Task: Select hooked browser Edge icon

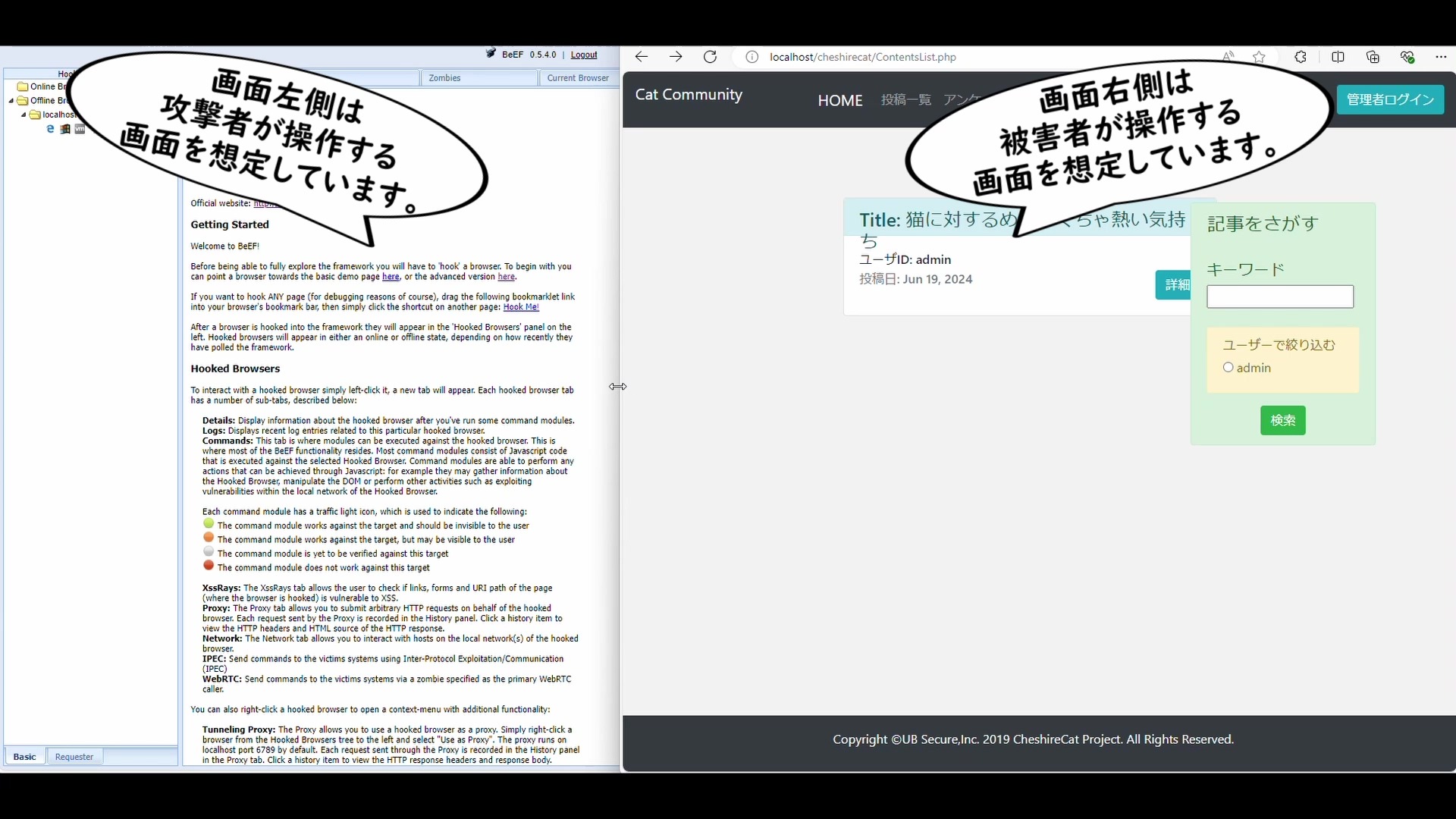Action: 51,129
